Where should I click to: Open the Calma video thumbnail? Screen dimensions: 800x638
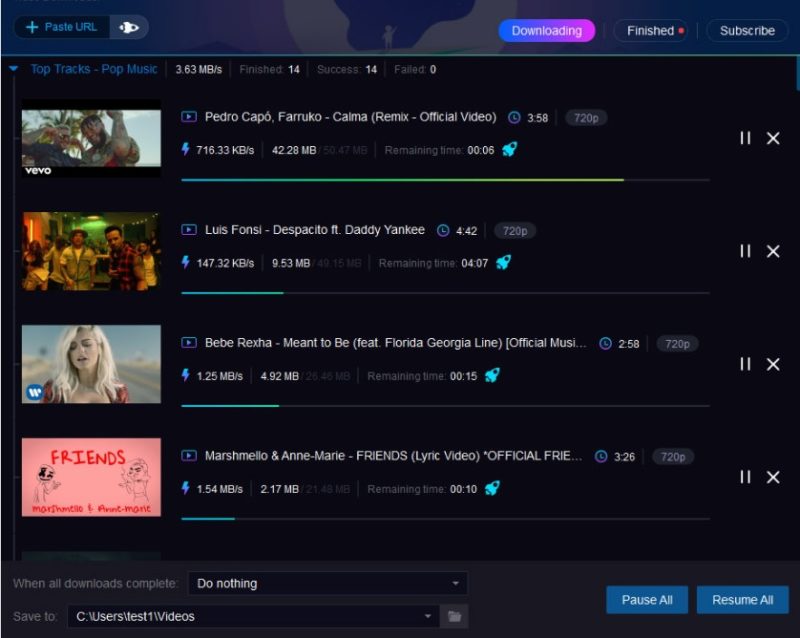[x=91, y=138]
